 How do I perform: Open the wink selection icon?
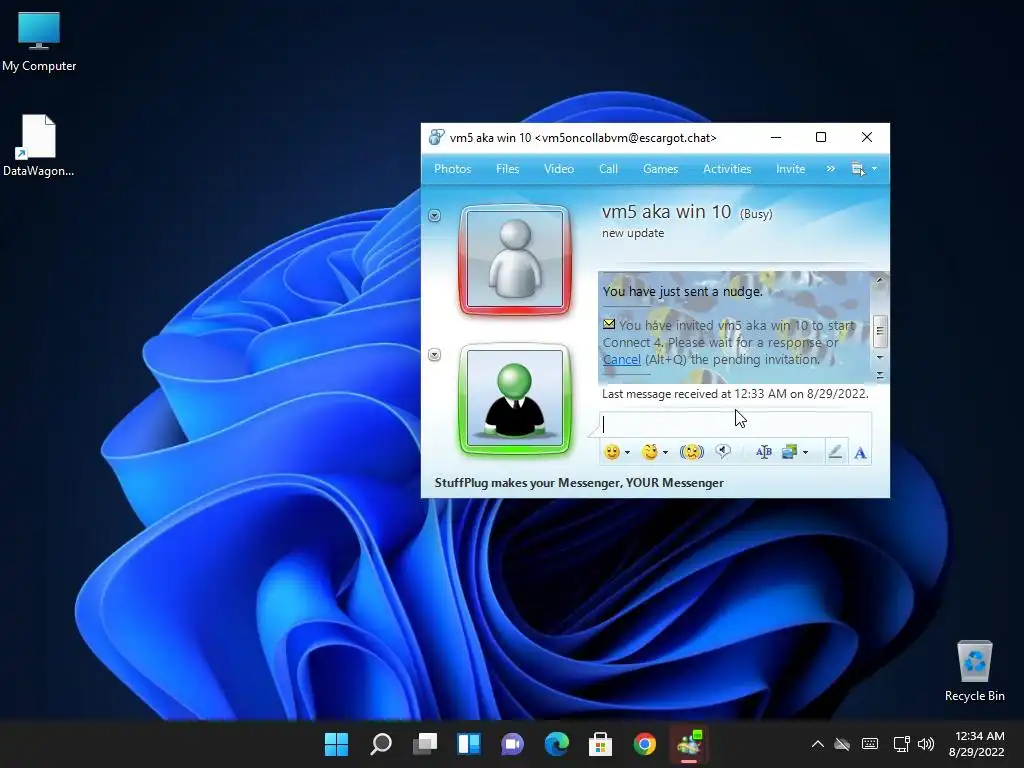(649, 452)
